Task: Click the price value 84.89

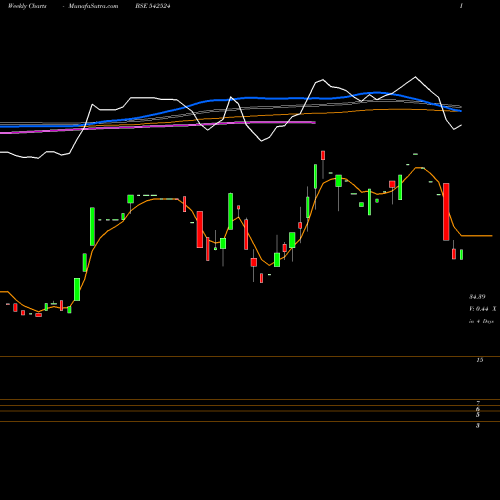Action: 477,296
